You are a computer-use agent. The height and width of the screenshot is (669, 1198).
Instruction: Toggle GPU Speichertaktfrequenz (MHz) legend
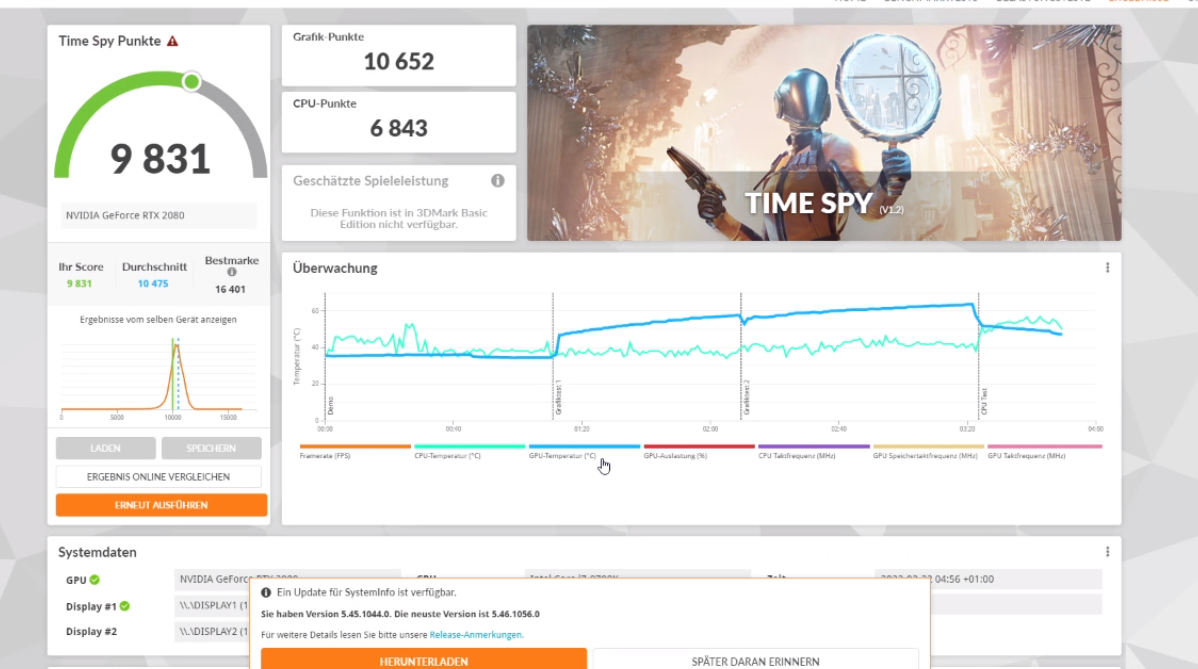928,451
